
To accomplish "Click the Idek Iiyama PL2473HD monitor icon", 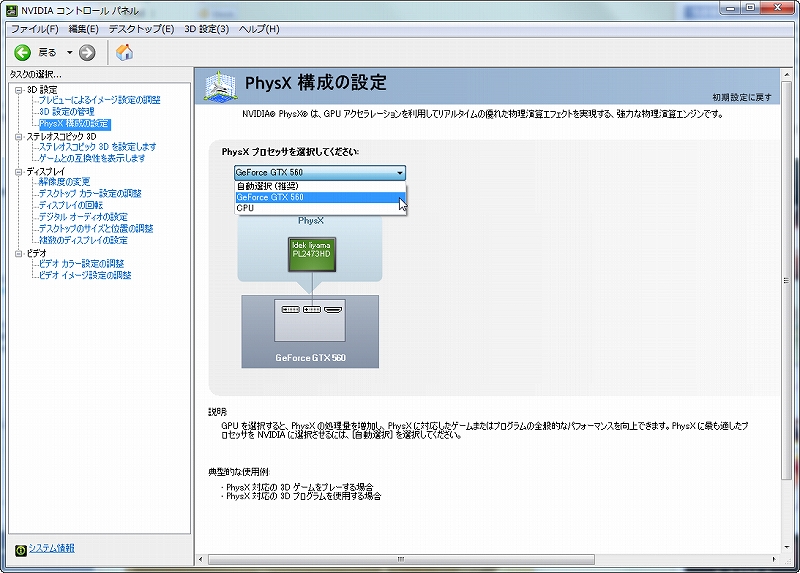I will [x=312, y=254].
